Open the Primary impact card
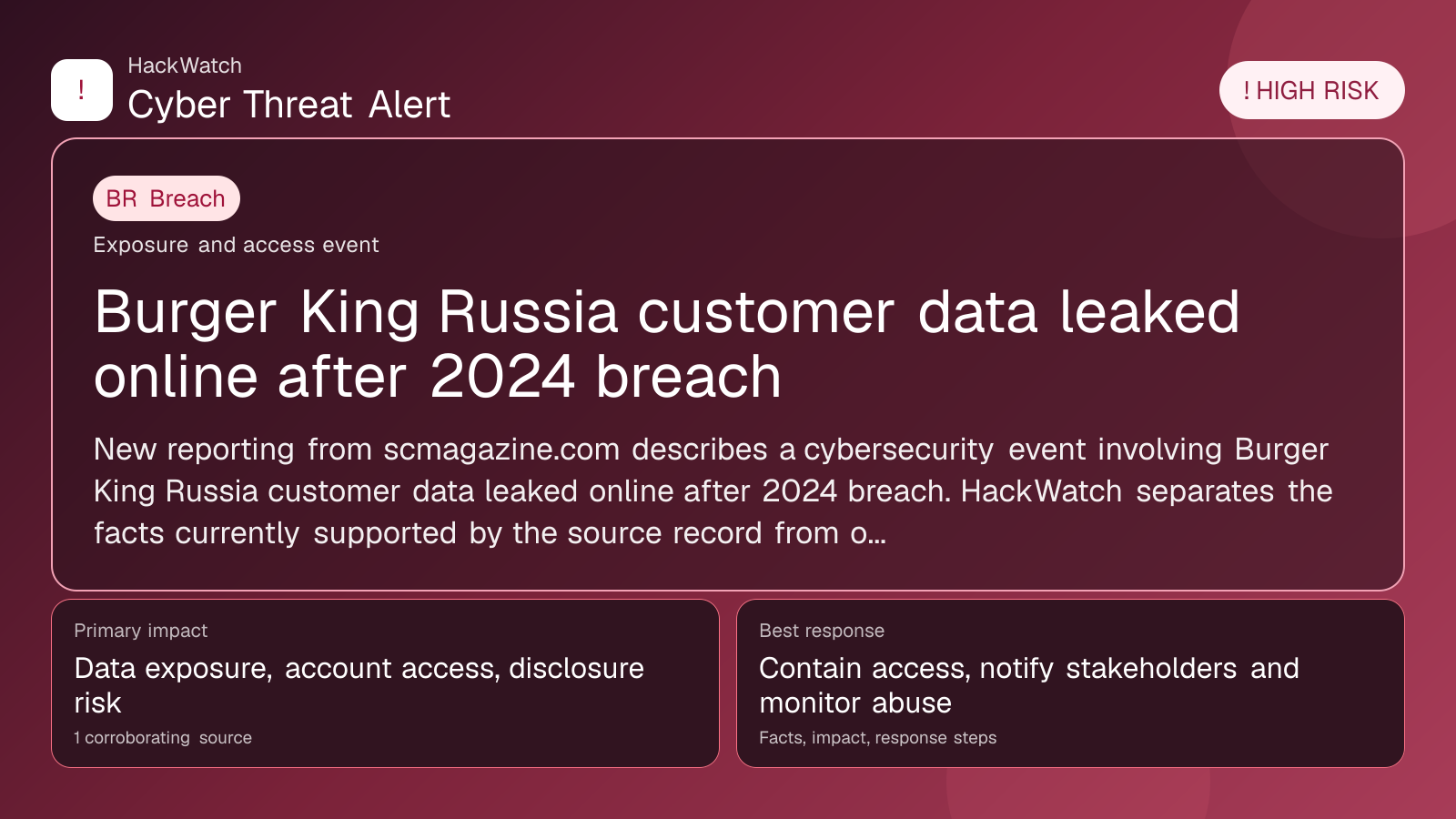1456x819 pixels. click(385, 683)
